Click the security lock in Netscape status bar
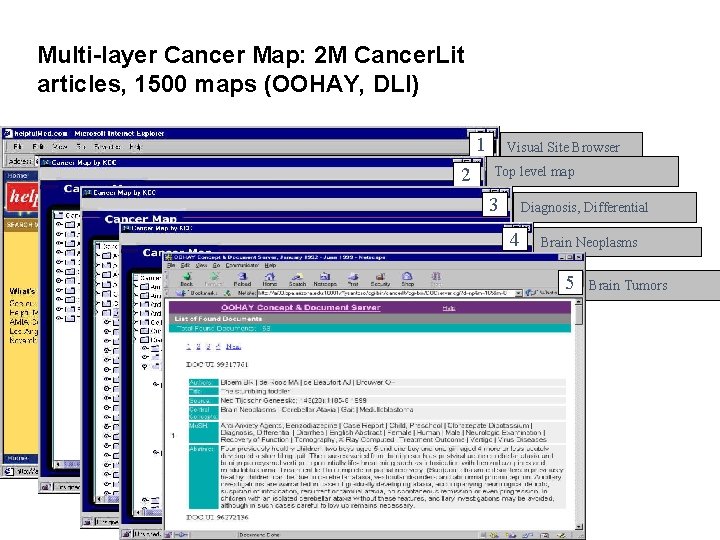Viewport: 720px width, 540px height. click(169, 535)
